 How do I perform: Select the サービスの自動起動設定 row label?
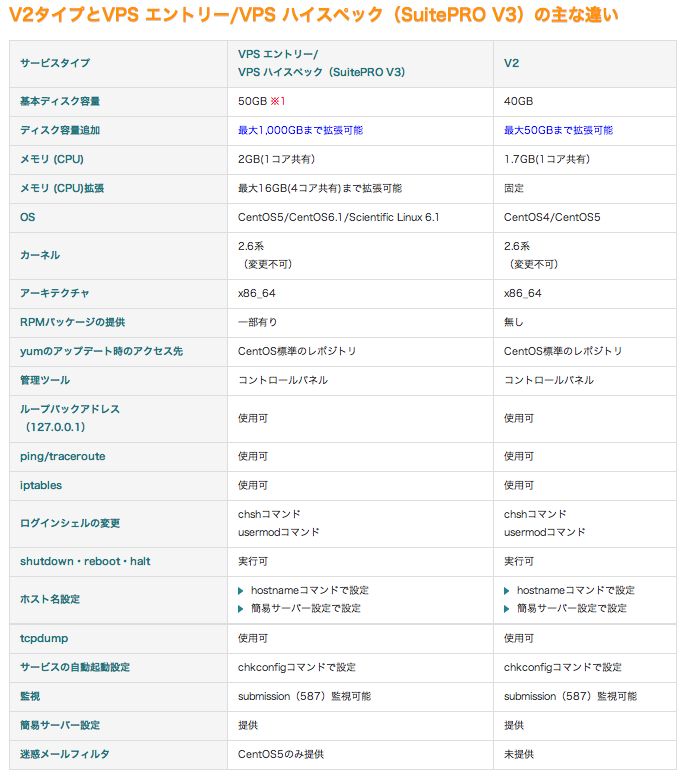tap(75, 667)
